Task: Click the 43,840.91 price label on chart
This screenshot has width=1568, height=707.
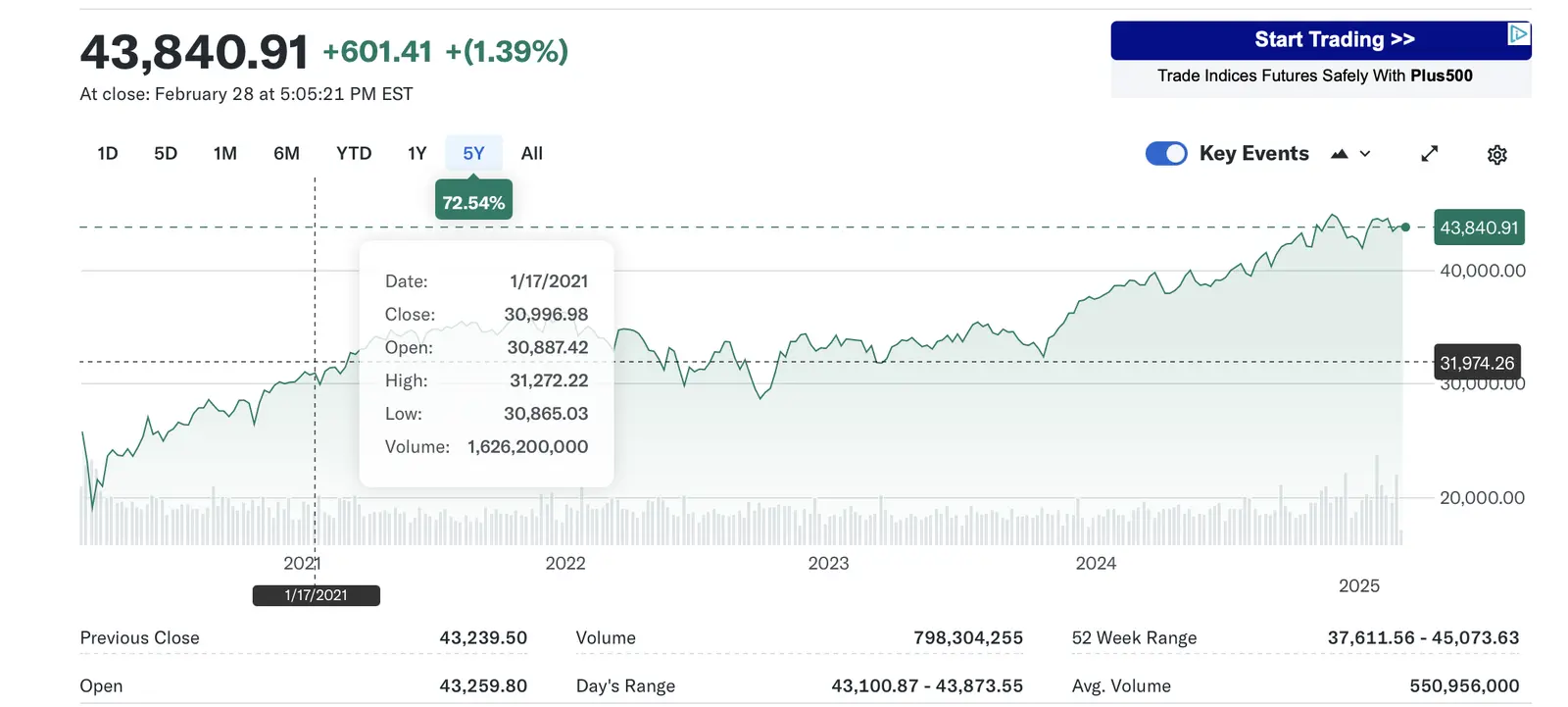Action: [x=1479, y=227]
